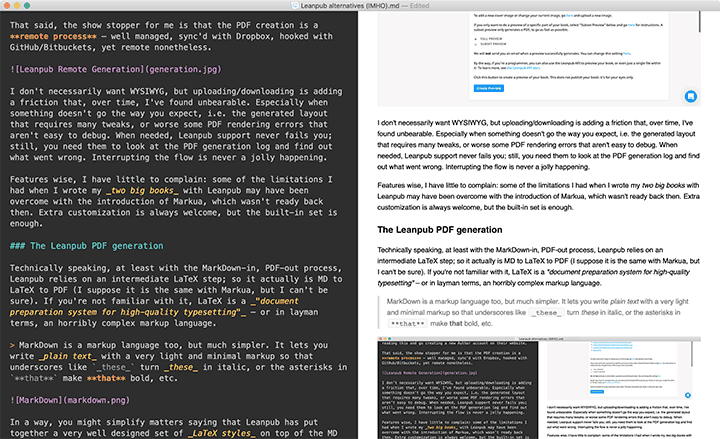The image size is (720, 439).
Task: Click the bold '**remote process**' text in editor
Action: pyautogui.click(x=53, y=36)
